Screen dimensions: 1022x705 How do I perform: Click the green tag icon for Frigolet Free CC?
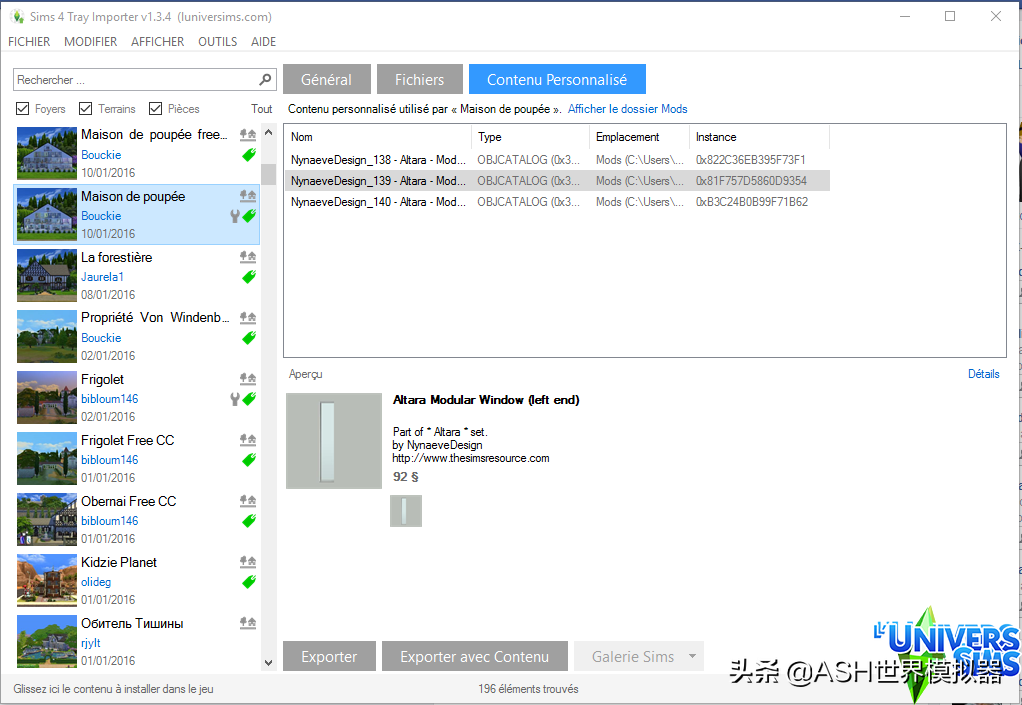click(x=249, y=459)
